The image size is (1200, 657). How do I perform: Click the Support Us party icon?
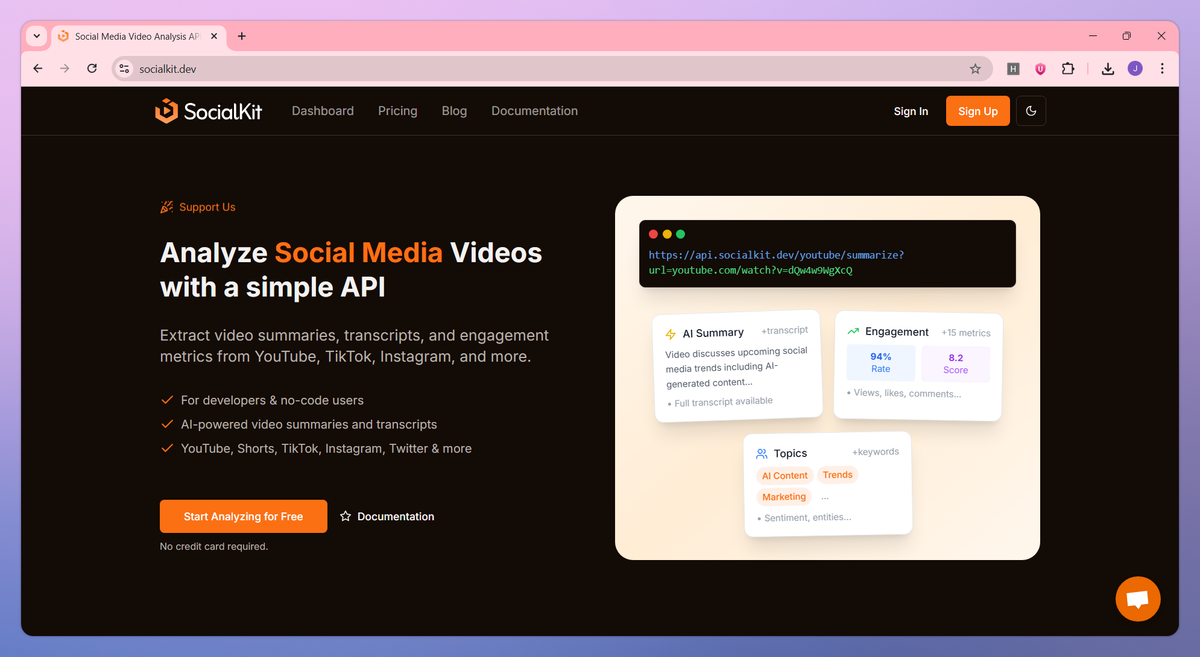click(167, 207)
